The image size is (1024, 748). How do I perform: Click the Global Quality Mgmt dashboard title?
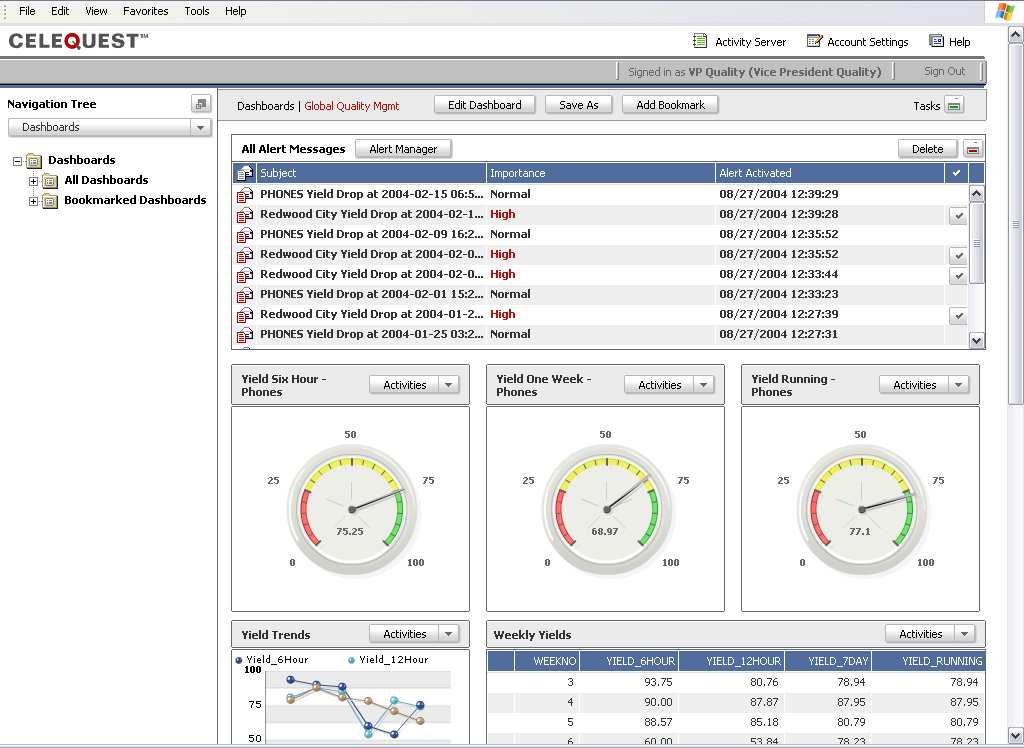[x=351, y=106]
